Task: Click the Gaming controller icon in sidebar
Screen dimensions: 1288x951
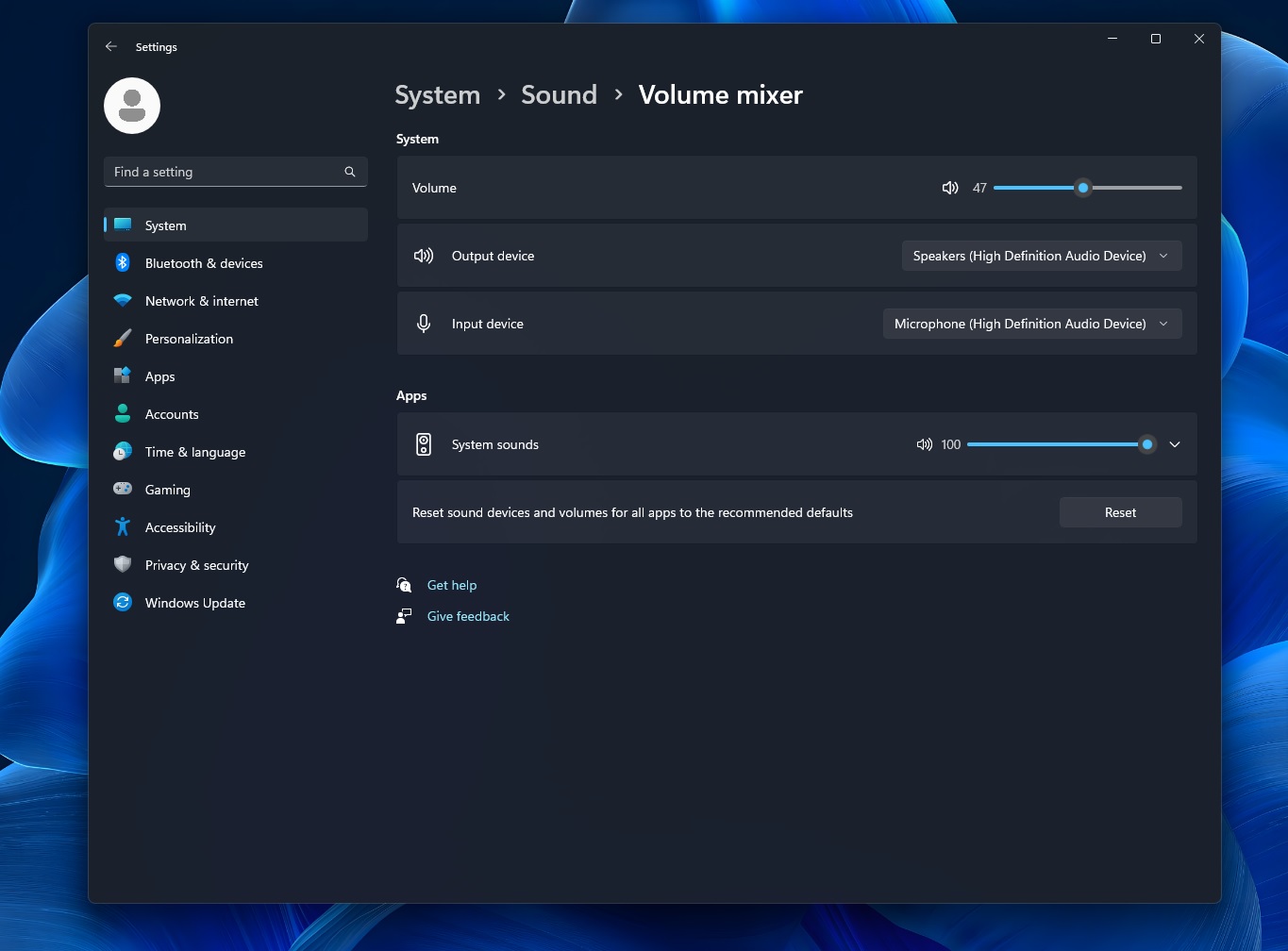Action: point(123,489)
